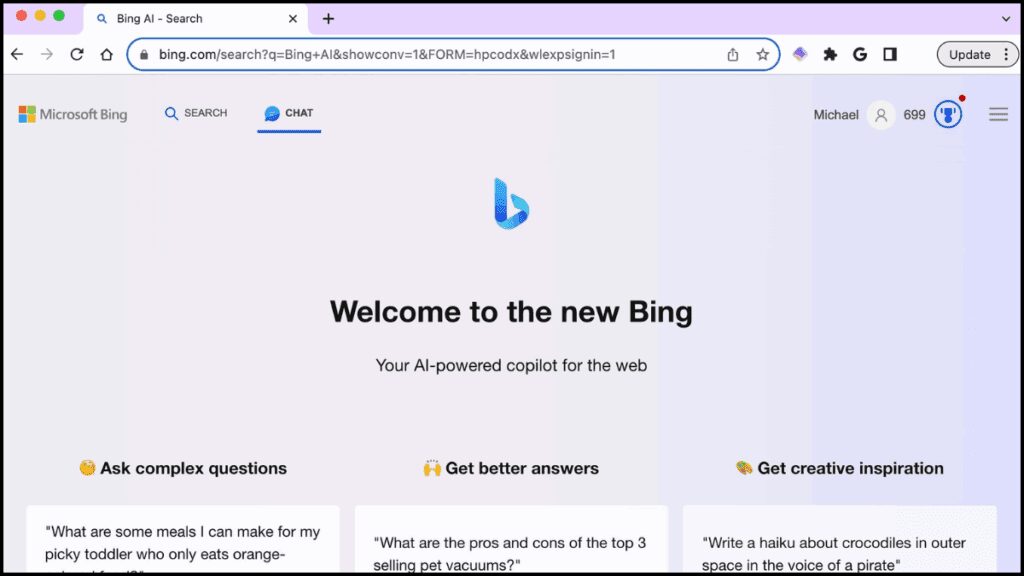The height and width of the screenshot is (576, 1024).
Task: Click the G extension icon
Action: point(860,54)
